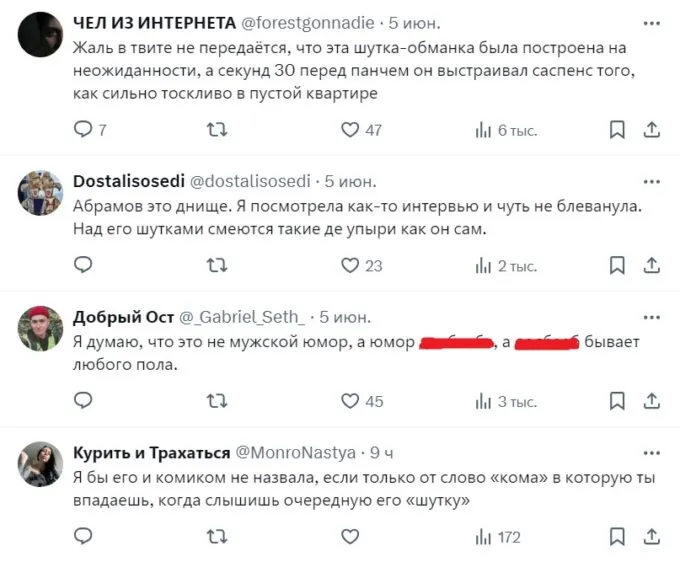Retweet Добрый Ост's post

(x=216, y=401)
